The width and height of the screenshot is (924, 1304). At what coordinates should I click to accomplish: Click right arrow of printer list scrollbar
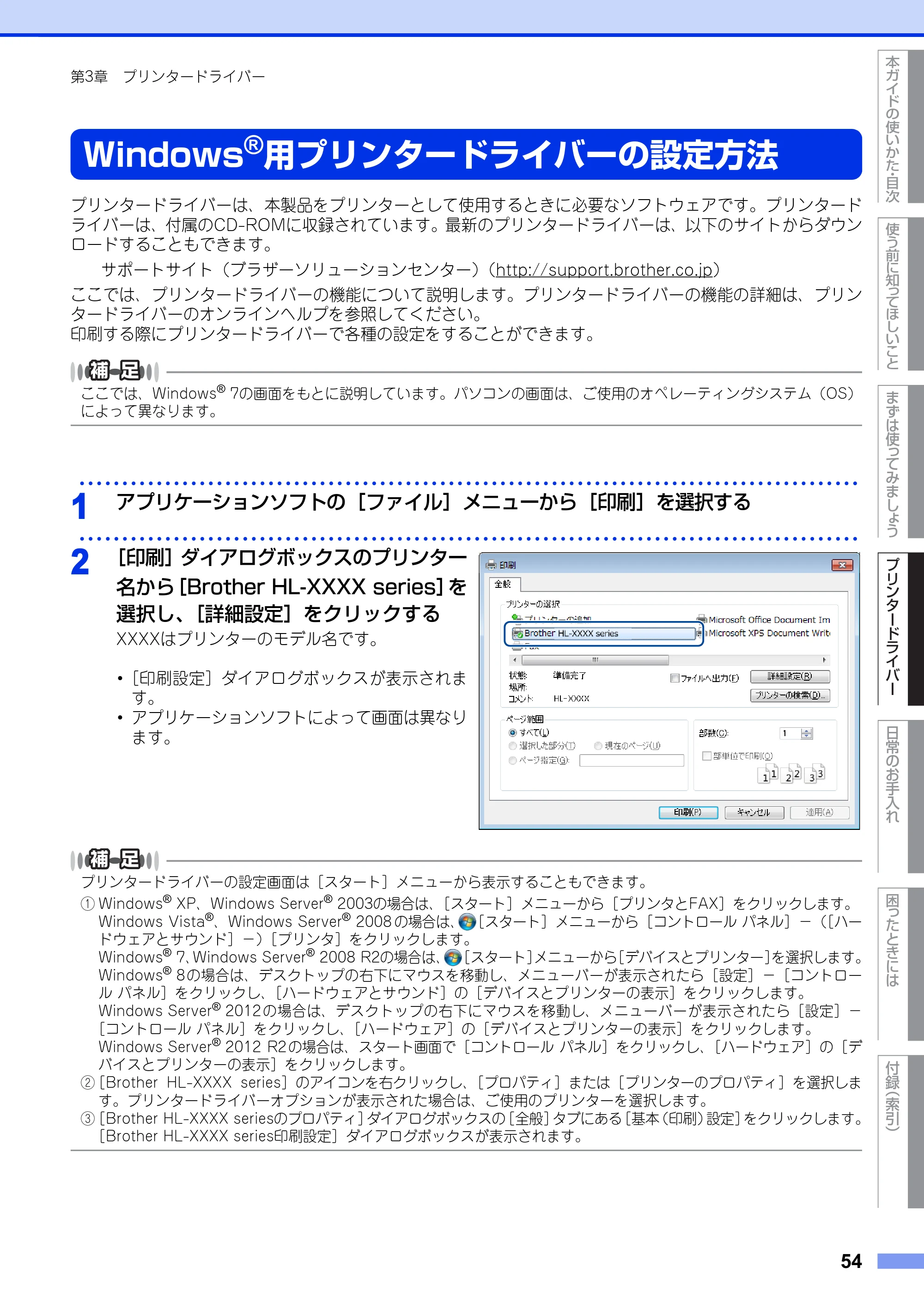(824, 660)
